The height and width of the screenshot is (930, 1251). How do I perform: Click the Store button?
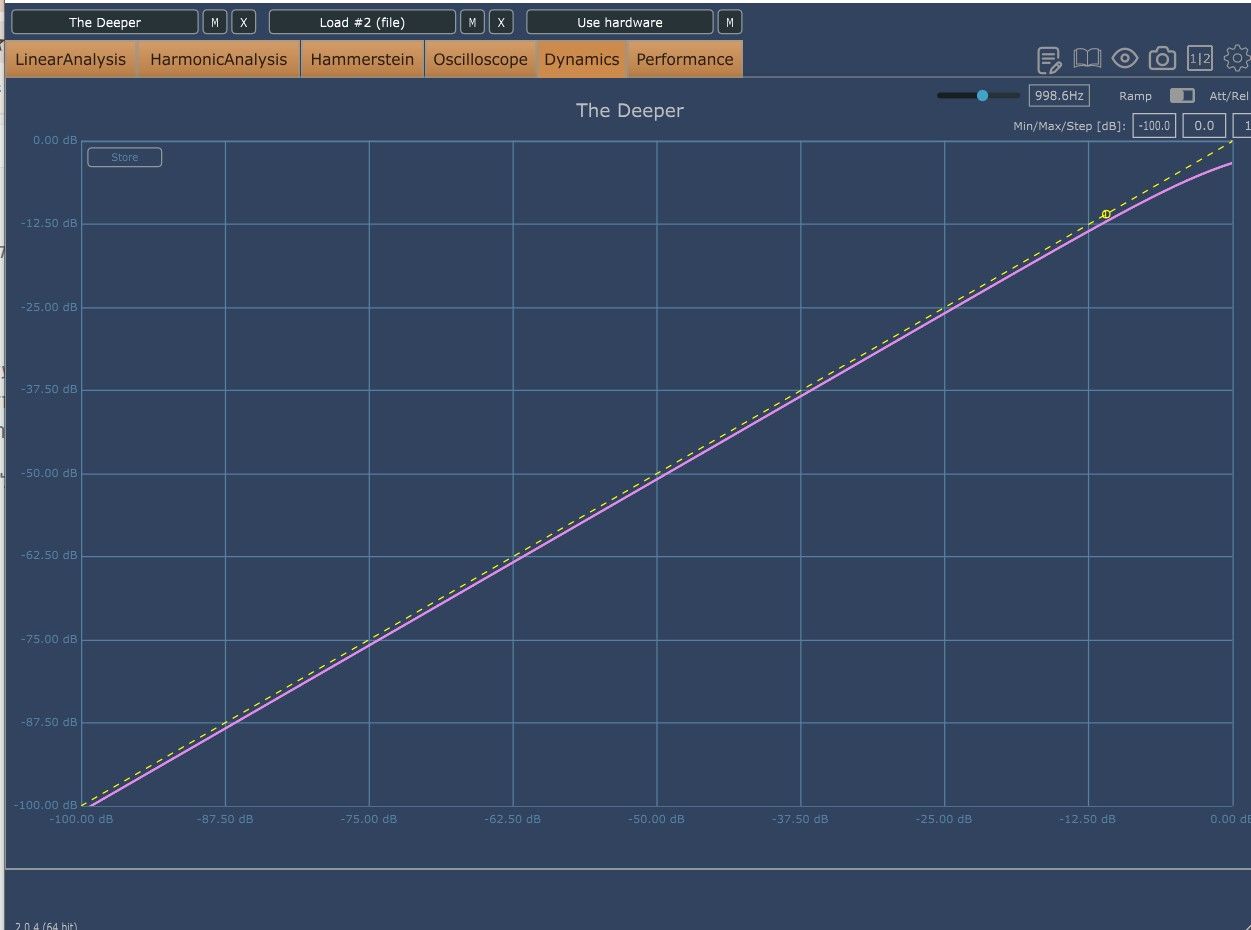(125, 157)
